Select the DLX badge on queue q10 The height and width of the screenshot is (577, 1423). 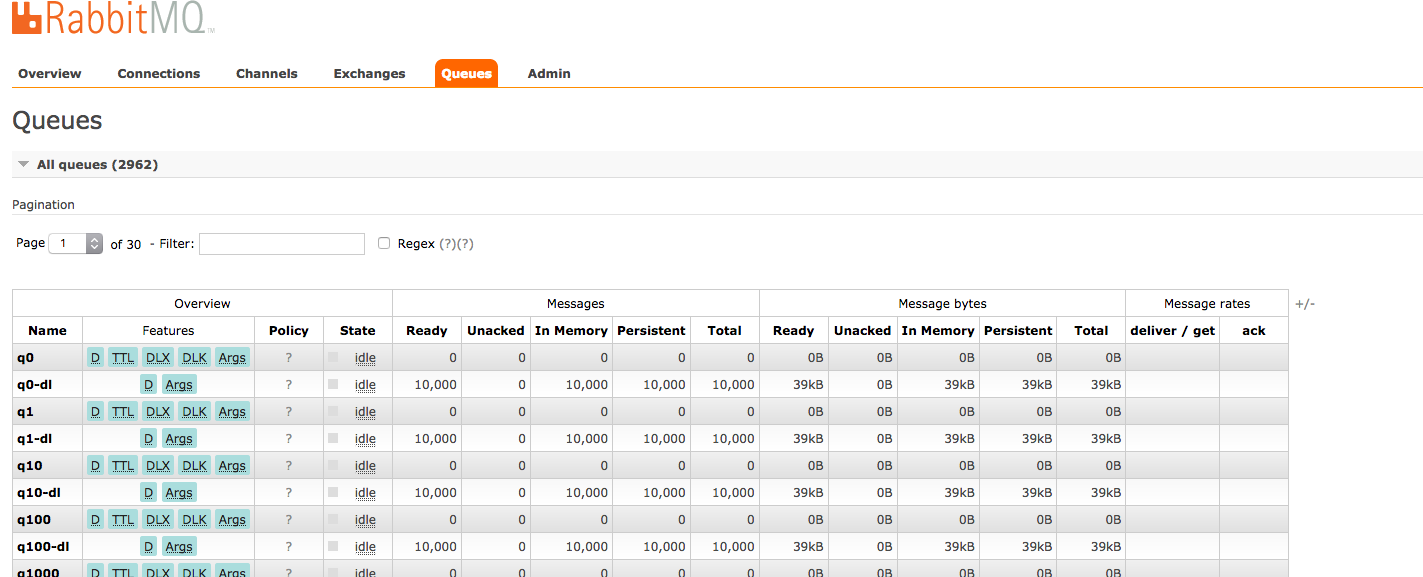[157, 465]
